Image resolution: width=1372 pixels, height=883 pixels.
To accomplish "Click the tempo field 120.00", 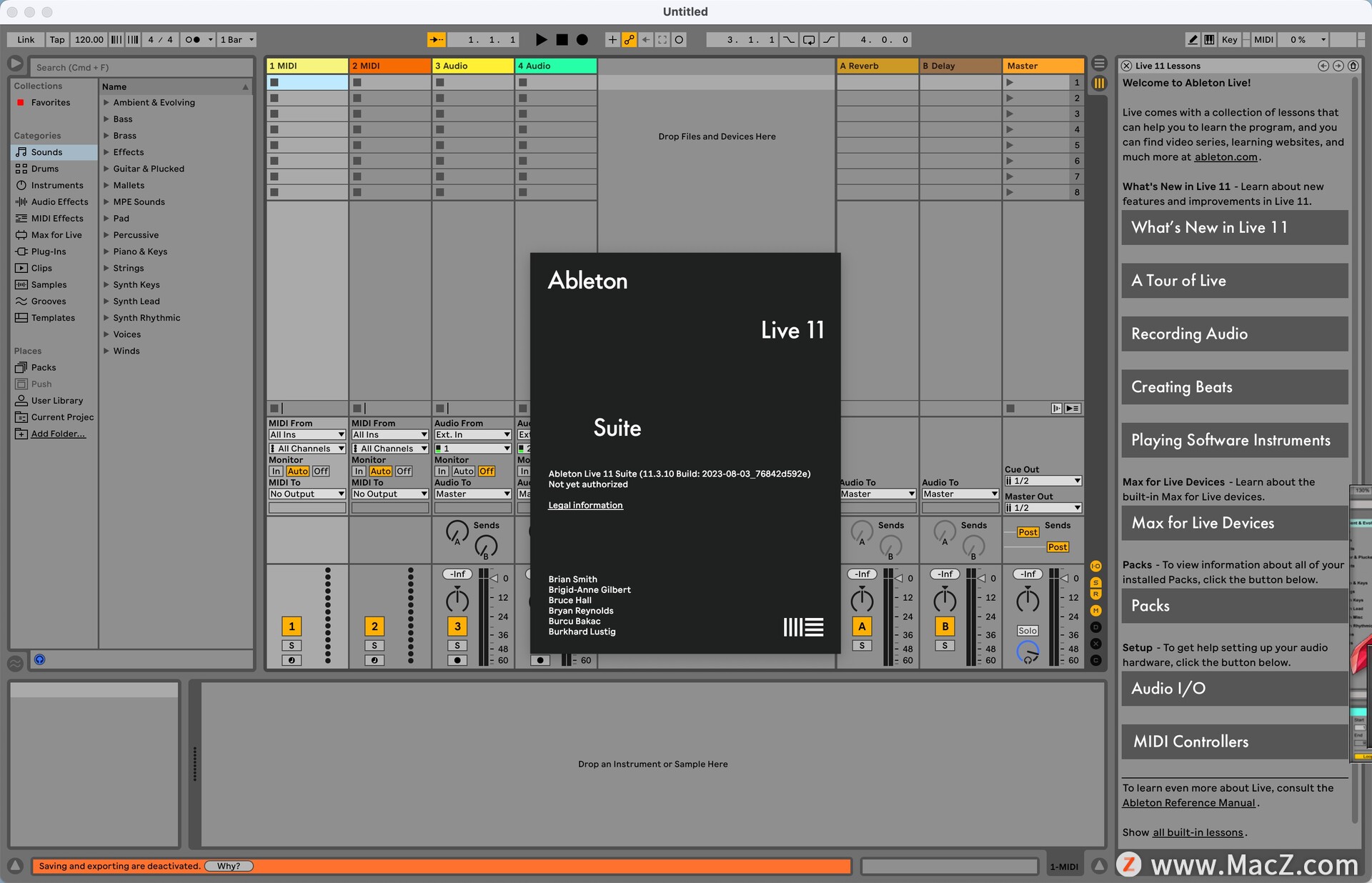I will 89,40.
